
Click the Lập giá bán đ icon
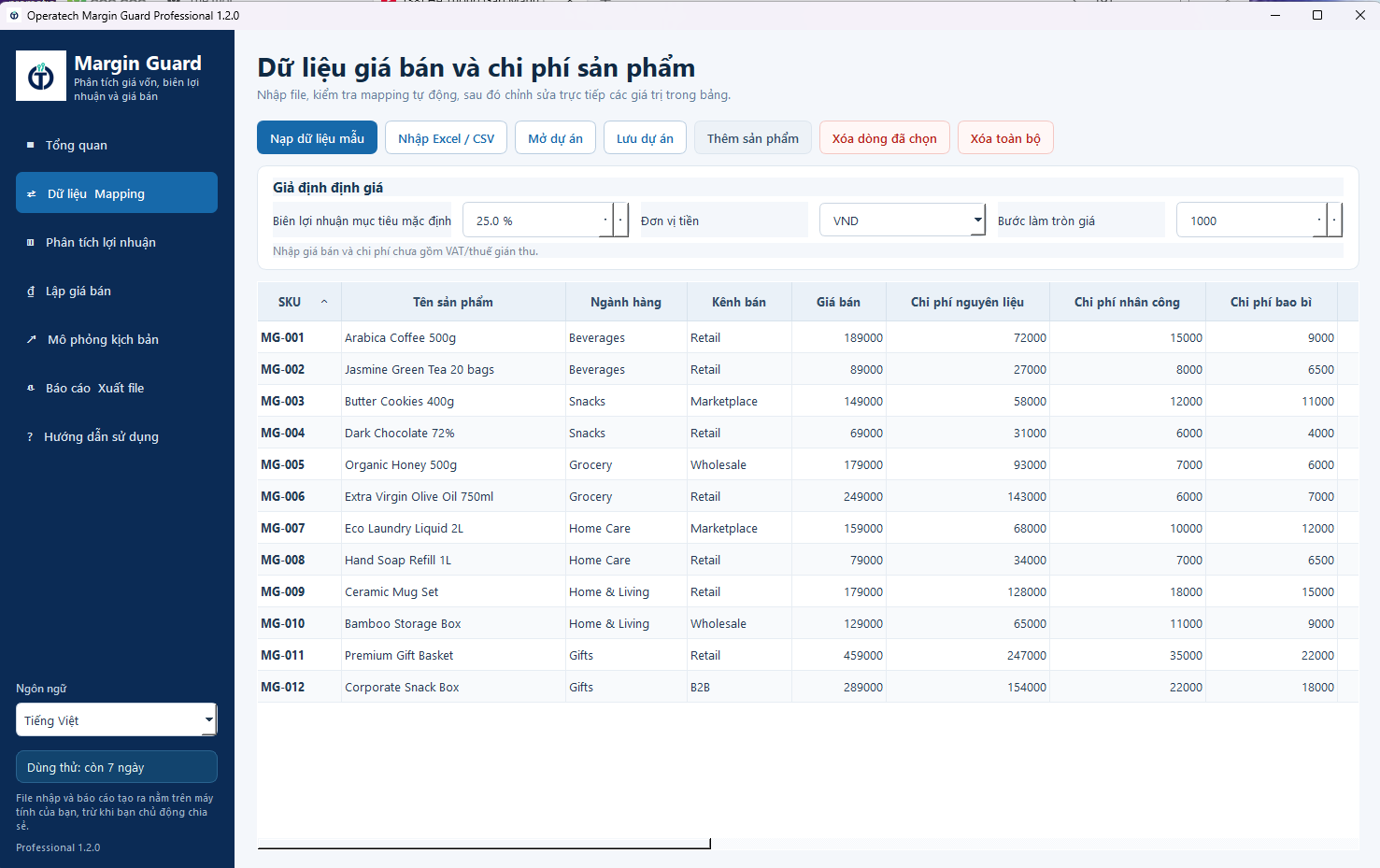point(31,292)
